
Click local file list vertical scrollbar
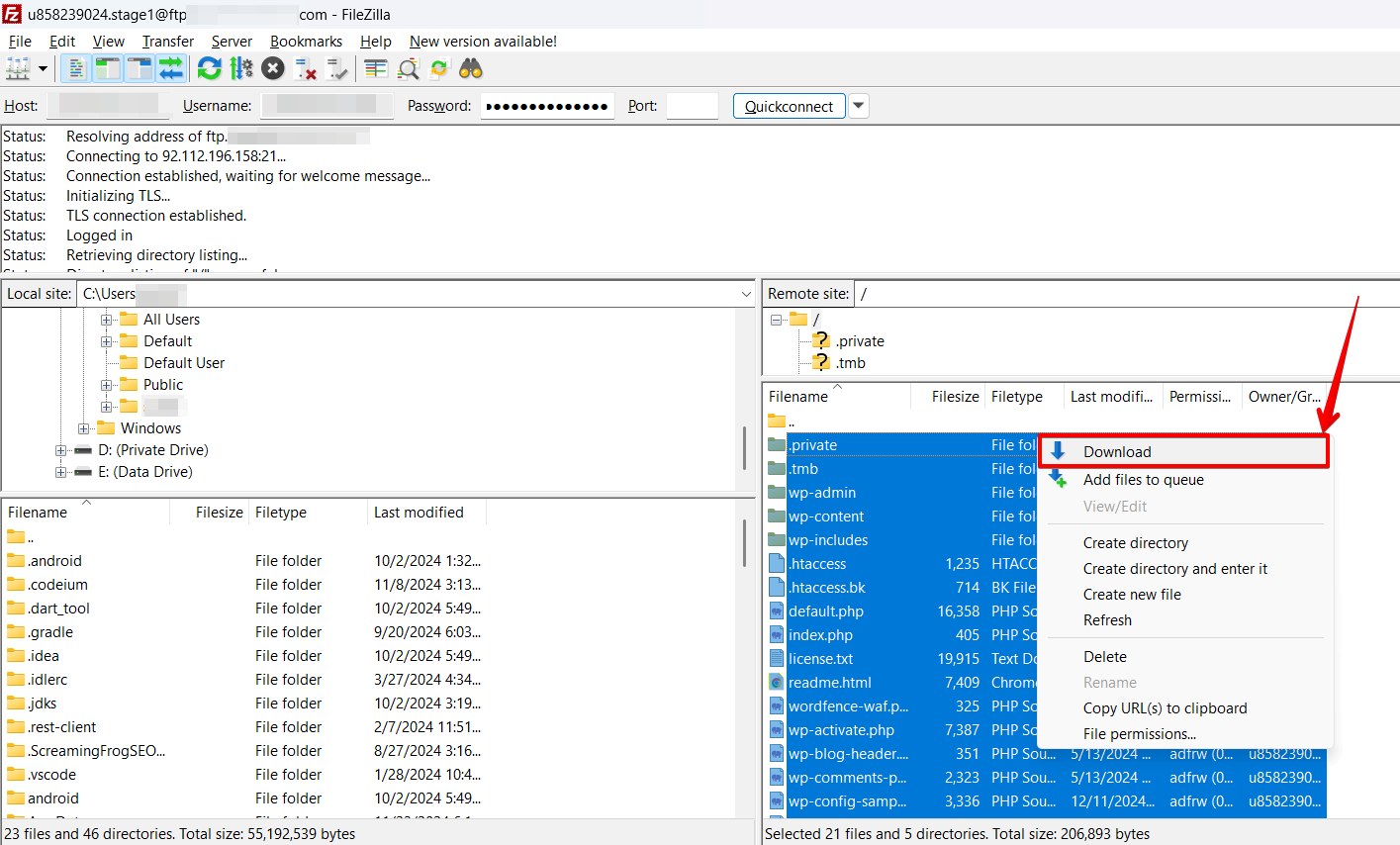744,544
